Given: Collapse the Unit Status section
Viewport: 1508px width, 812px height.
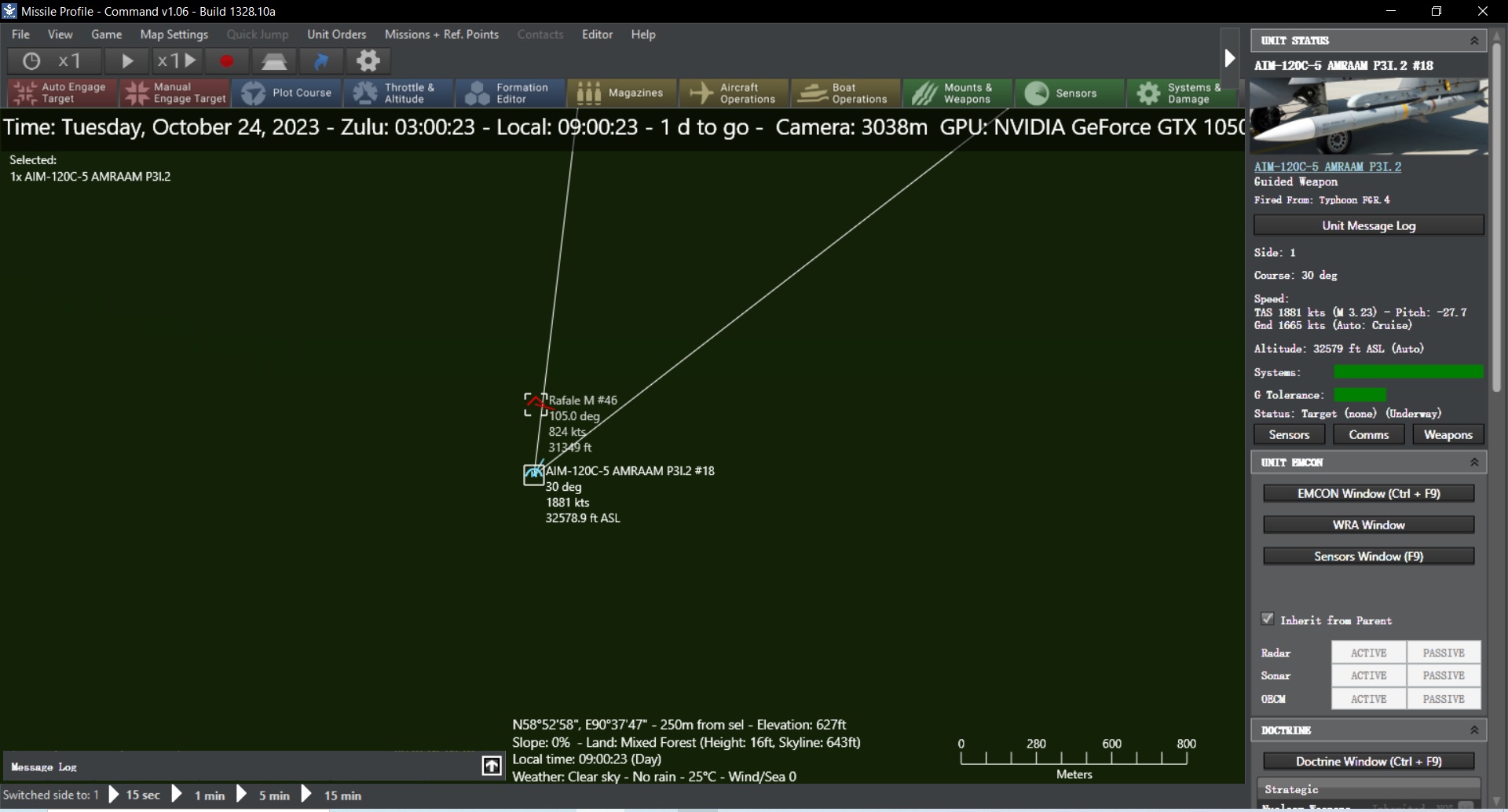Looking at the screenshot, I should [x=1474, y=41].
